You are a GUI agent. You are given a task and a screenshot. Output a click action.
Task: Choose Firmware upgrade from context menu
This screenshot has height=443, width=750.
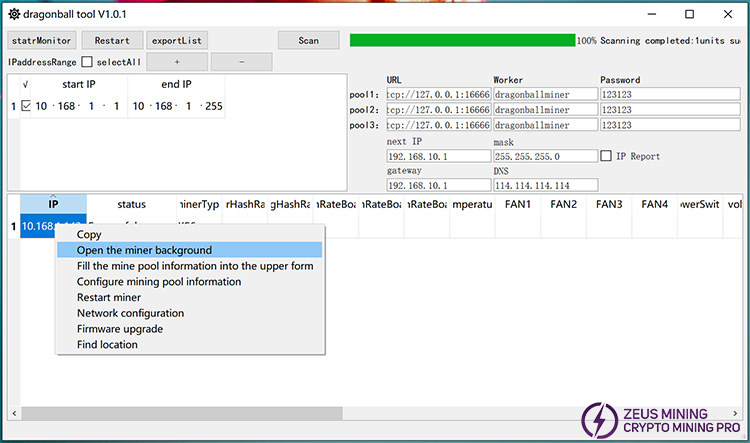coord(120,329)
